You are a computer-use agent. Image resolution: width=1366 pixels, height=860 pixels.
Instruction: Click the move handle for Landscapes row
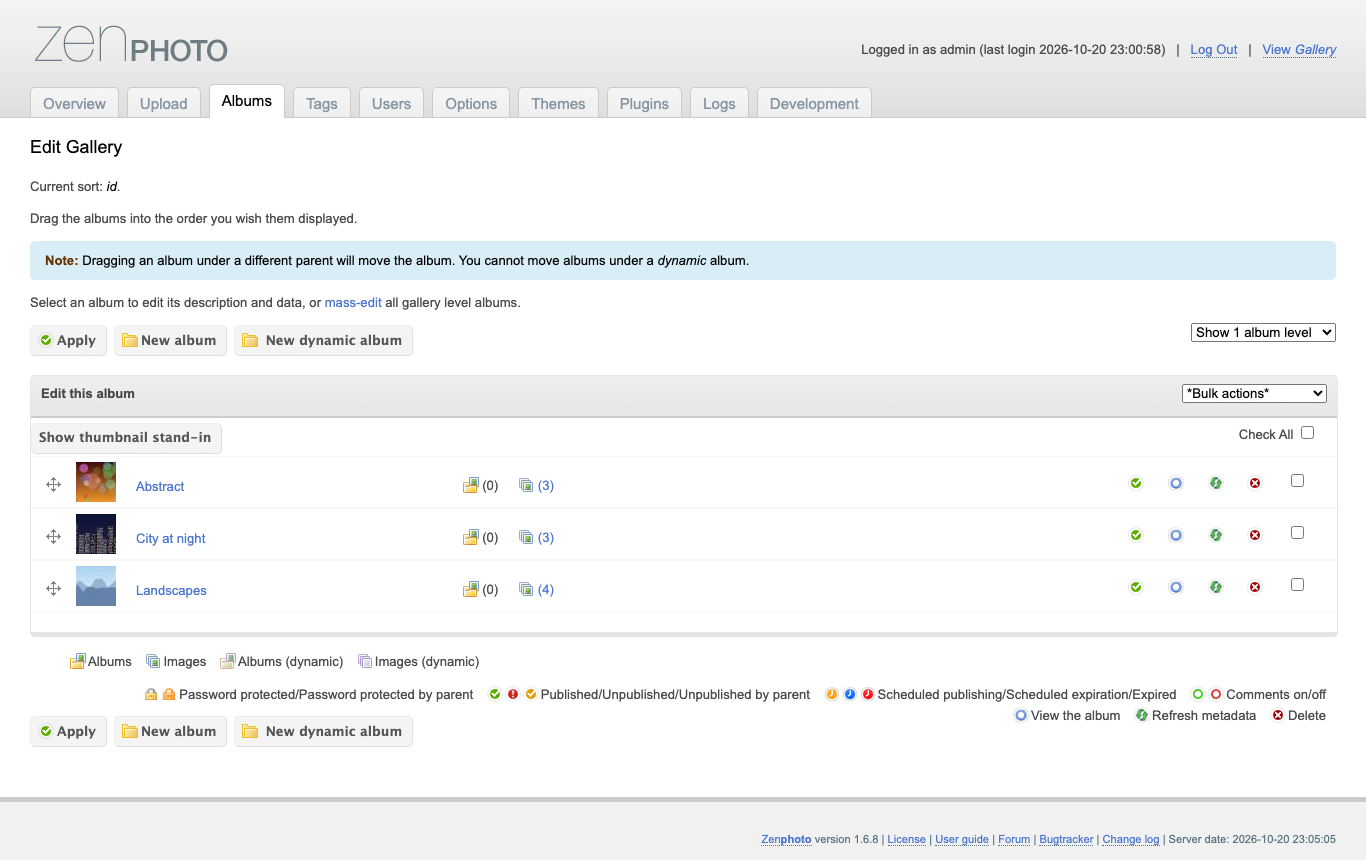click(54, 588)
